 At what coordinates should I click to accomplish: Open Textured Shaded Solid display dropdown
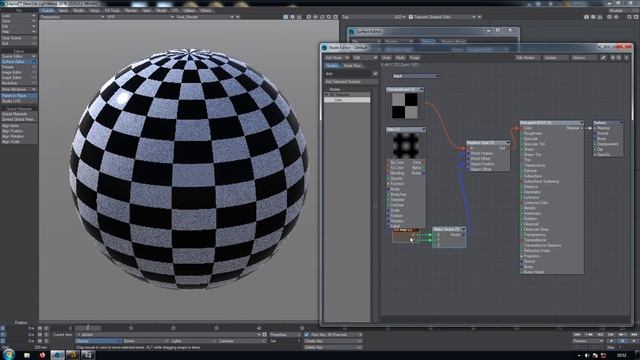[442, 17]
